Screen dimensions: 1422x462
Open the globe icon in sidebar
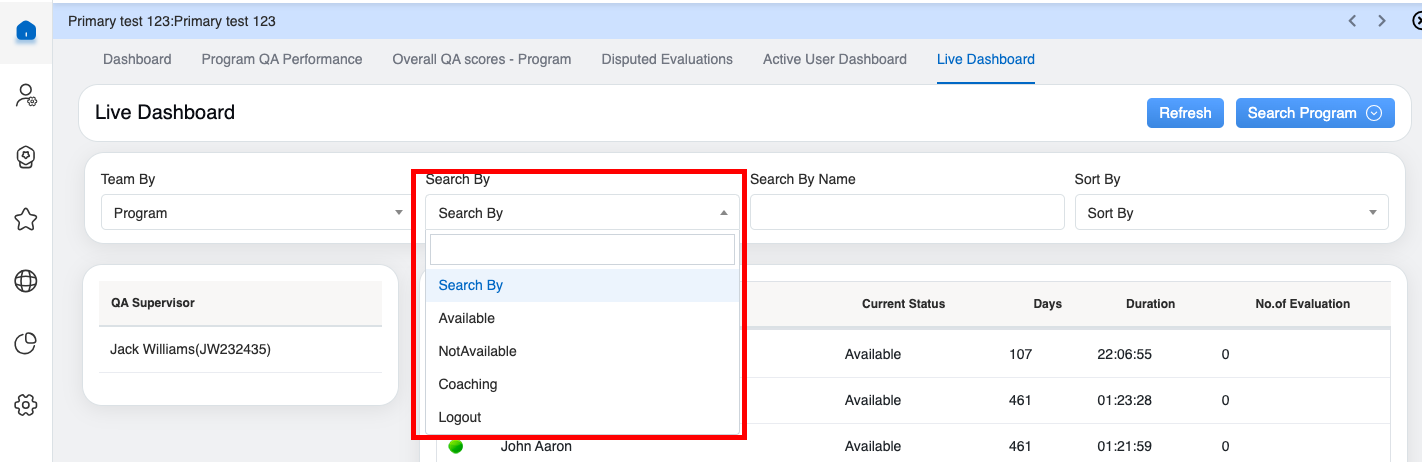26,282
